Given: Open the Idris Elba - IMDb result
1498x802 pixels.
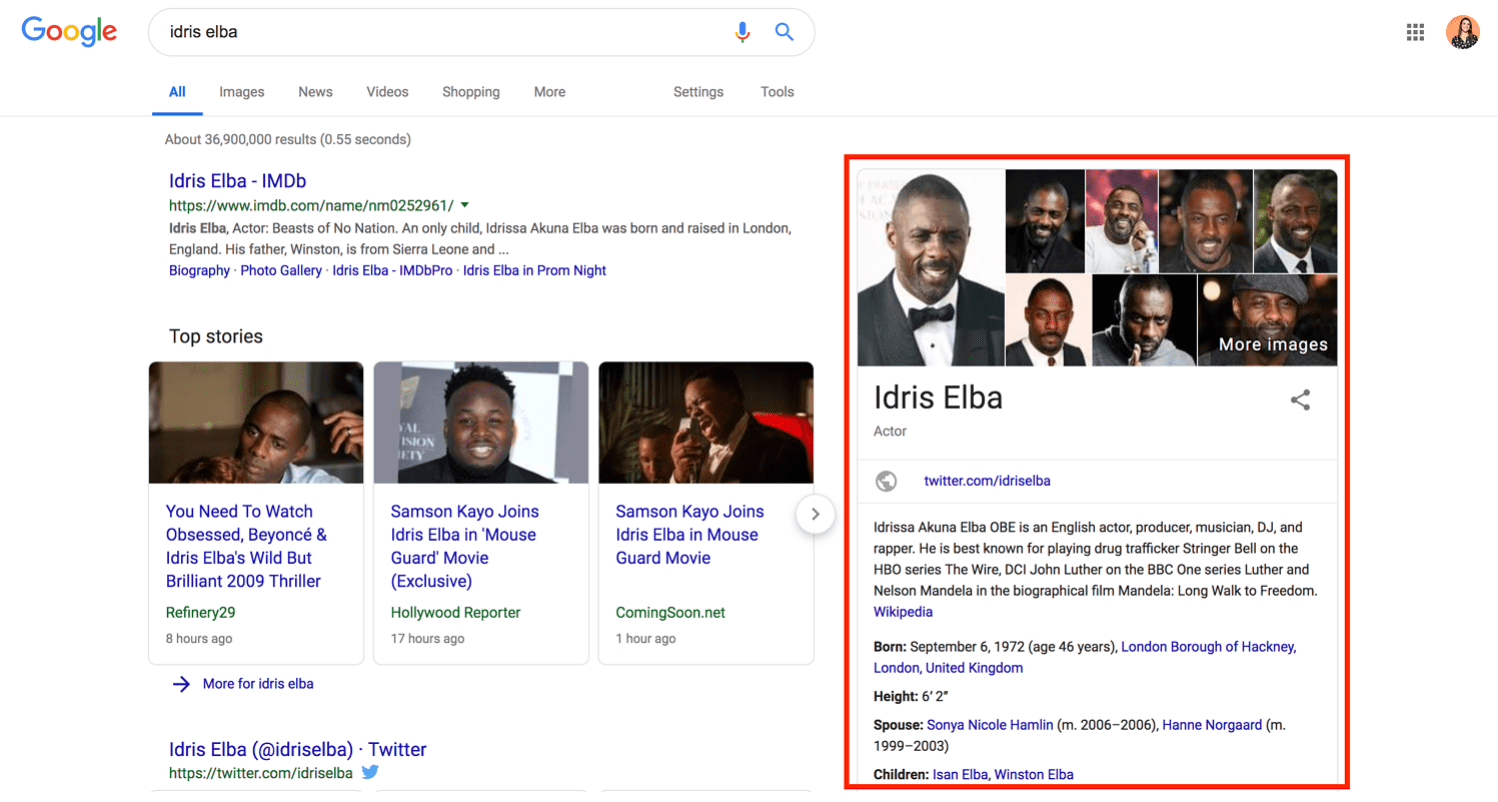Looking at the screenshot, I should [x=237, y=181].
